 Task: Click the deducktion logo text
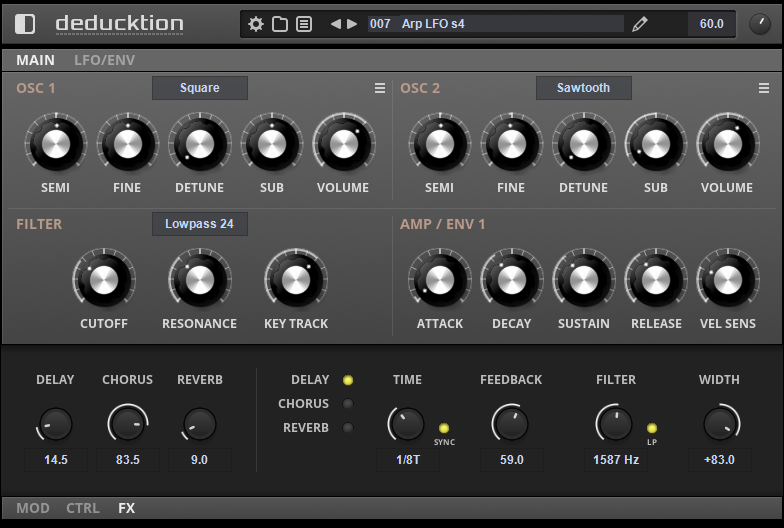click(120, 24)
